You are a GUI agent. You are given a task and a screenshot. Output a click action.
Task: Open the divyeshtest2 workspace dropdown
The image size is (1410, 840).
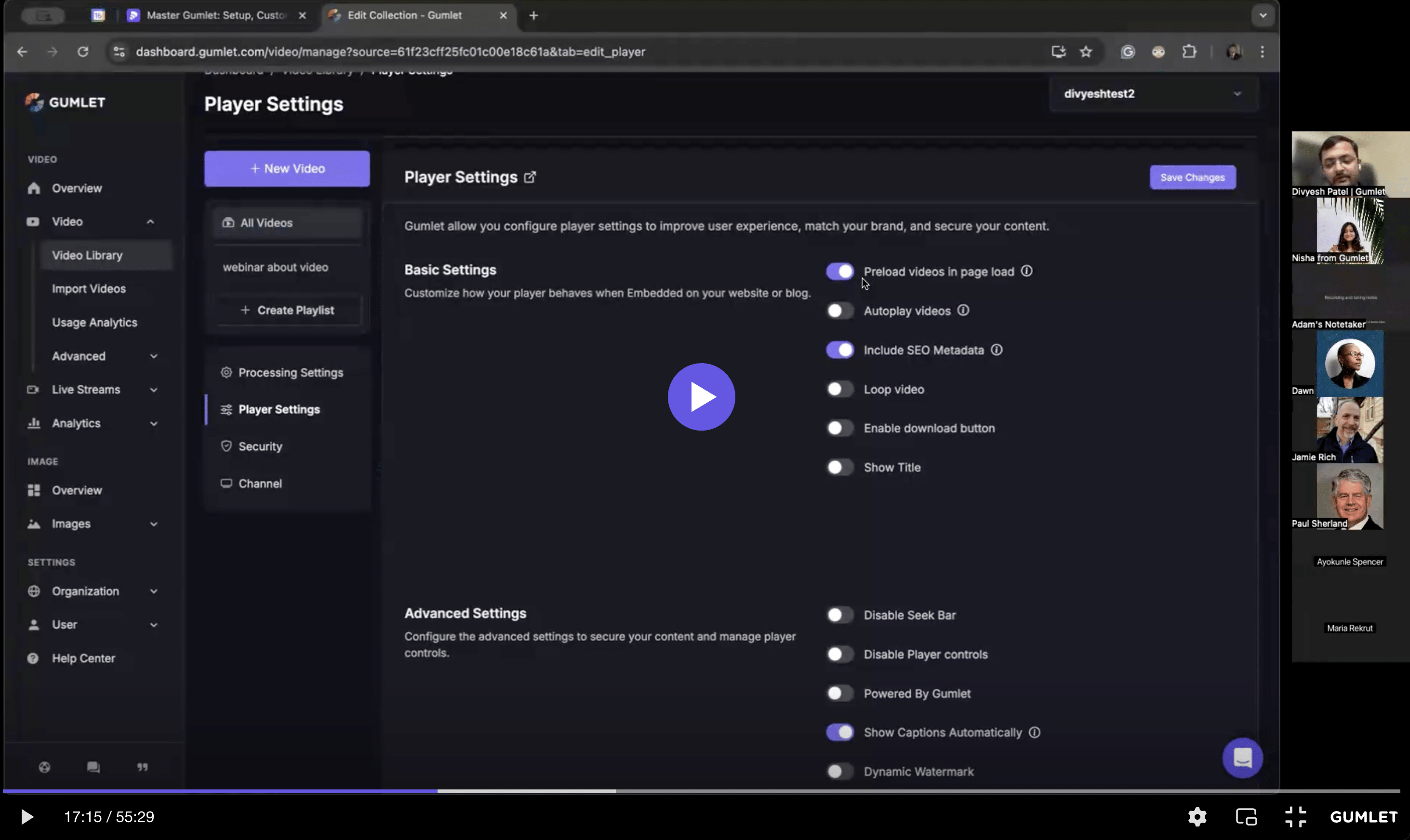[x=1153, y=94]
